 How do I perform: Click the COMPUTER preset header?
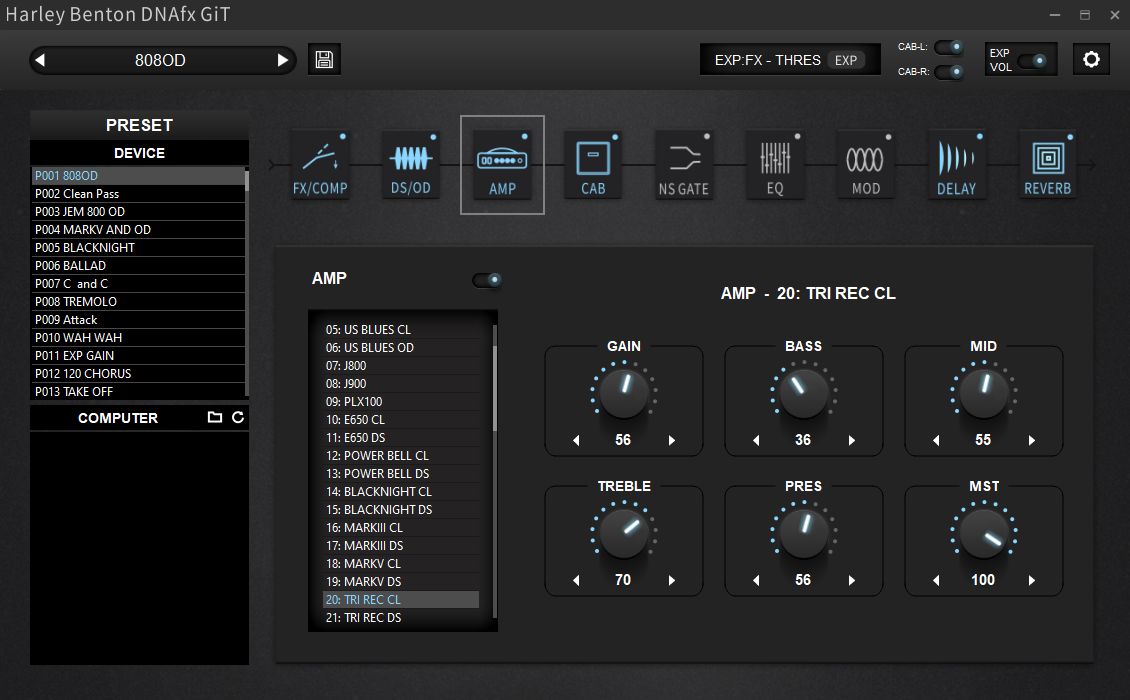tap(117, 418)
